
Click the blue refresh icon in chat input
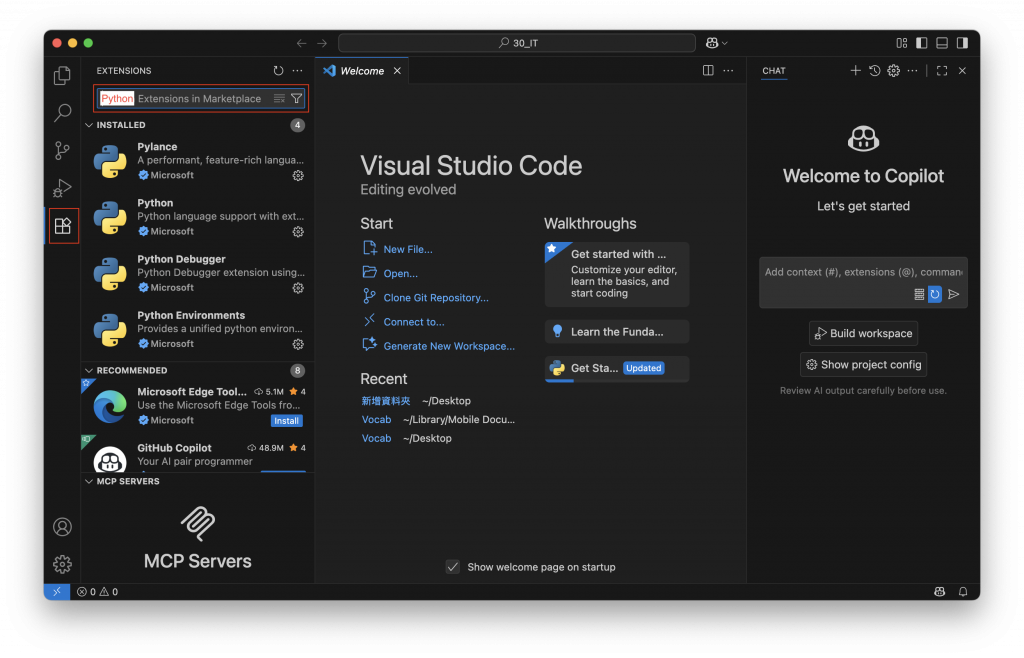point(935,294)
